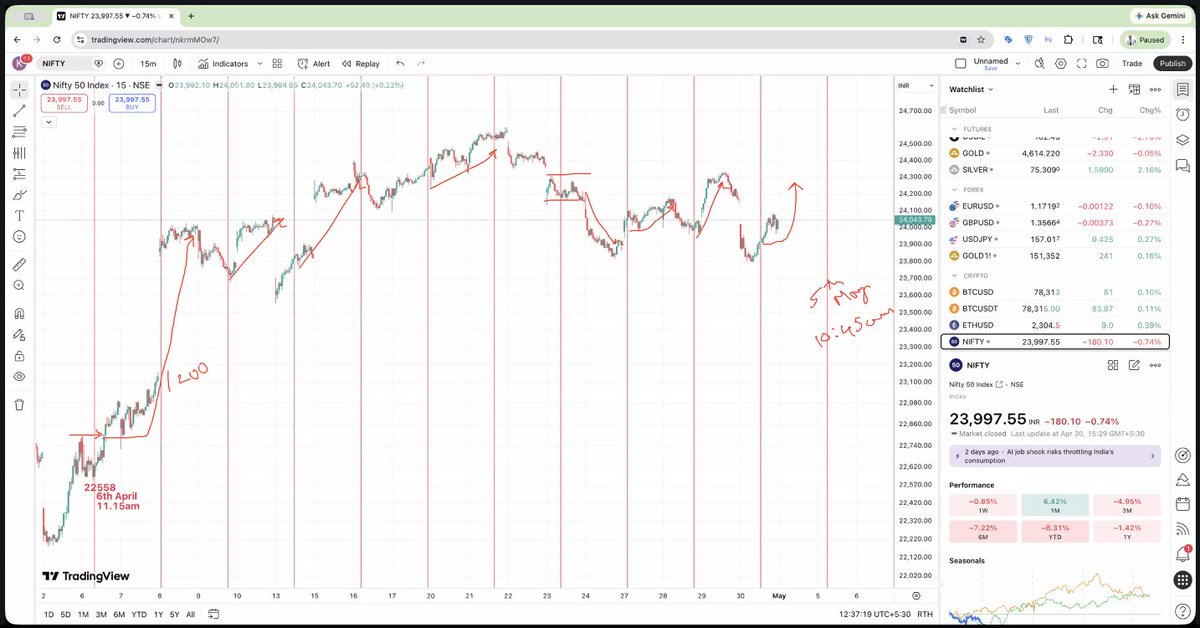1200x628 pixels.
Task: Select BTCUSD in the watchlist
Action: (1055, 293)
